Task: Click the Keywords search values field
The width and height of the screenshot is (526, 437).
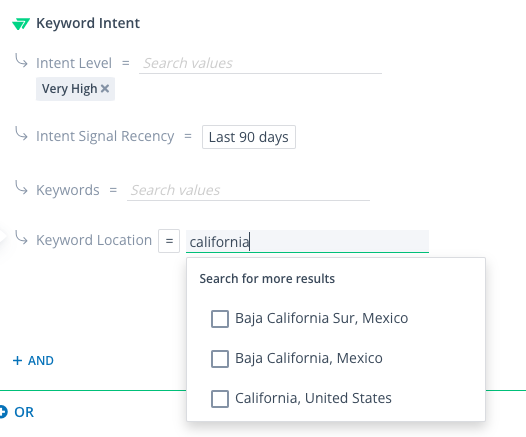Action: pyautogui.click(x=248, y=190)
